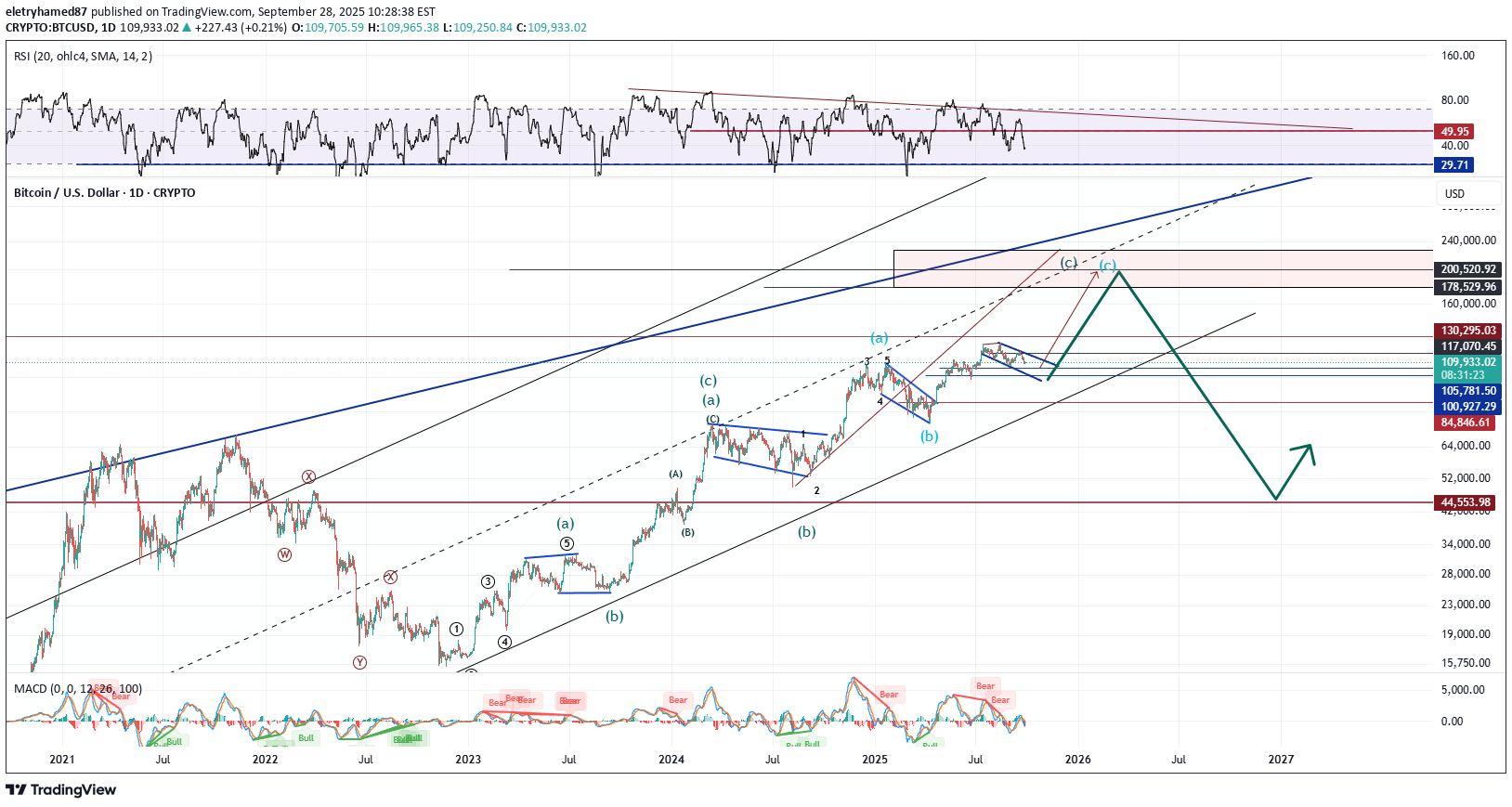Click the Bear divergence label near 2024 on MACD
Screen dimensions: 1512x807
678,700
